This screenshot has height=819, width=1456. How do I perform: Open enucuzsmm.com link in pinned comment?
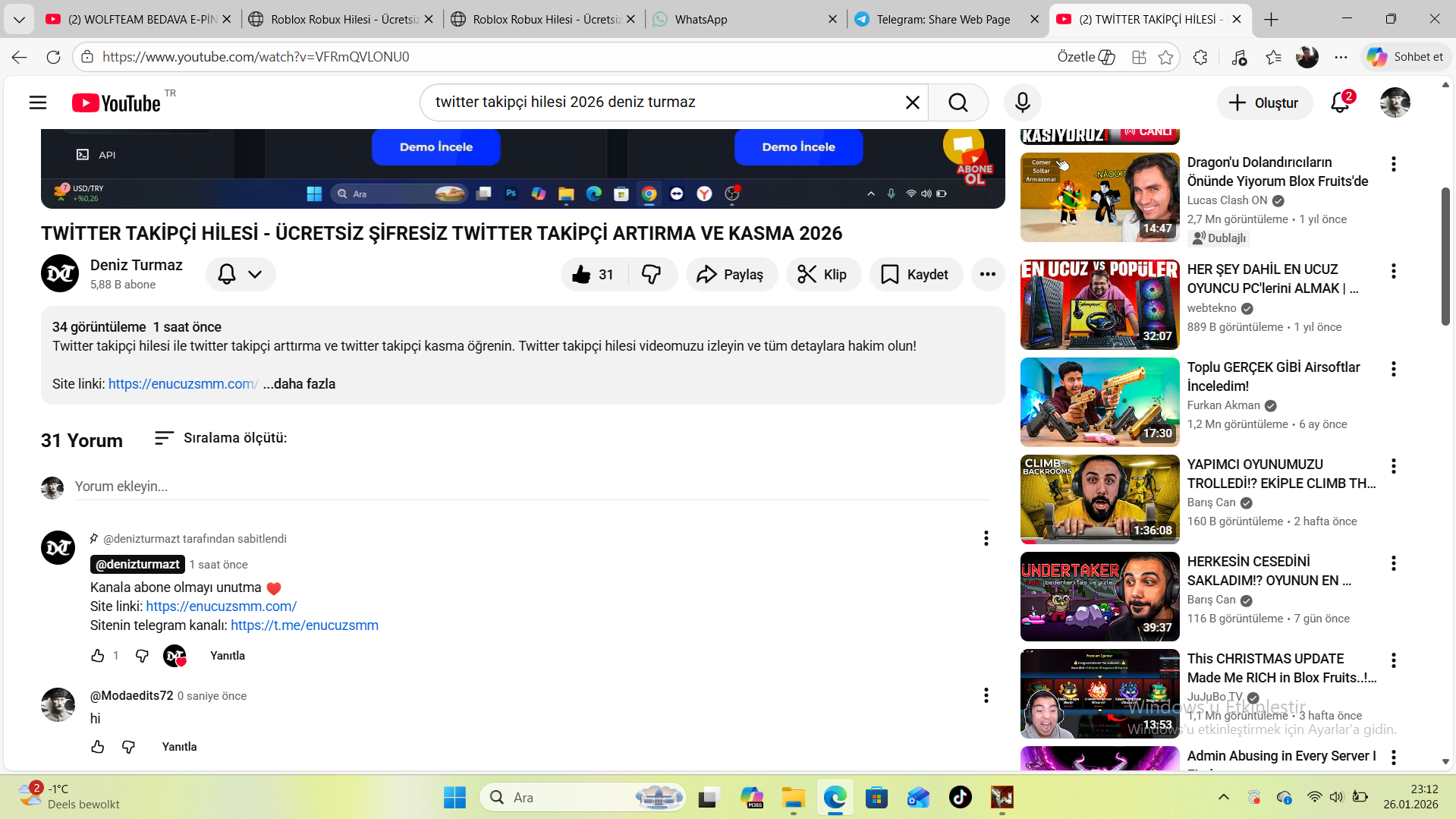pos(221,606)
